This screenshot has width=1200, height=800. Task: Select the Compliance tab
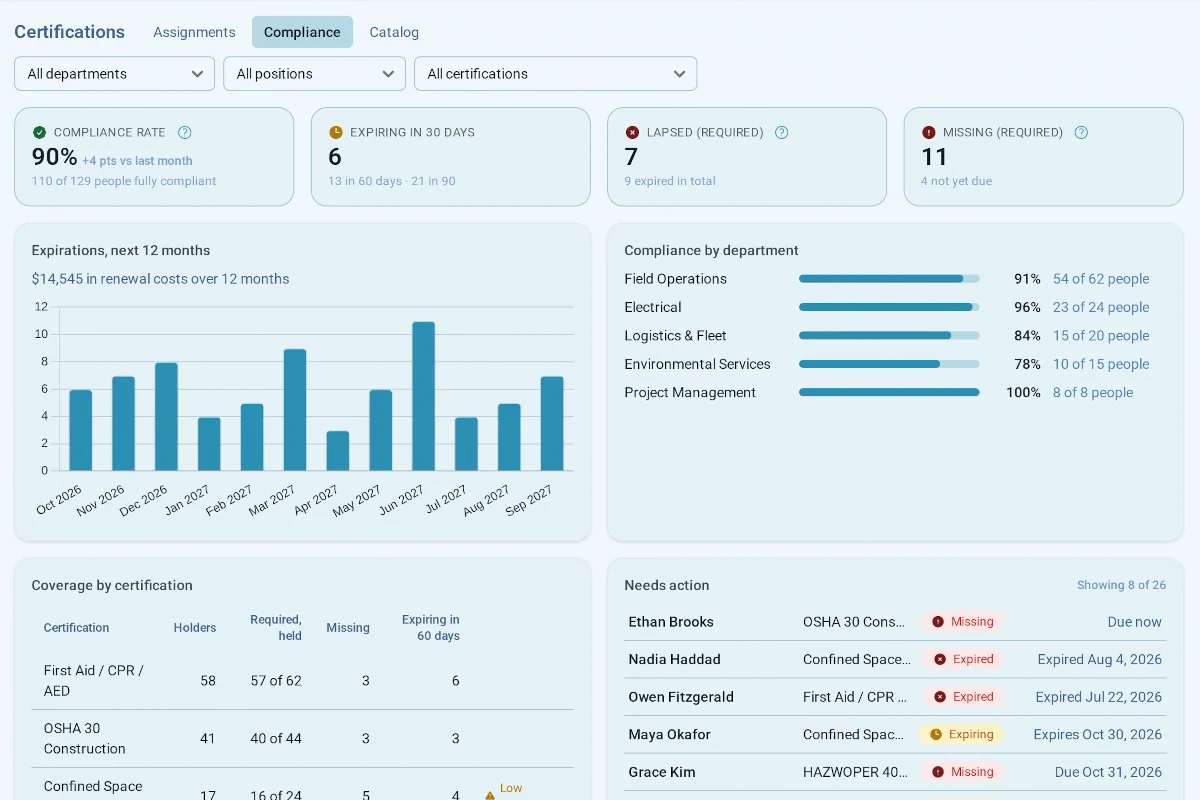point(302,32)
